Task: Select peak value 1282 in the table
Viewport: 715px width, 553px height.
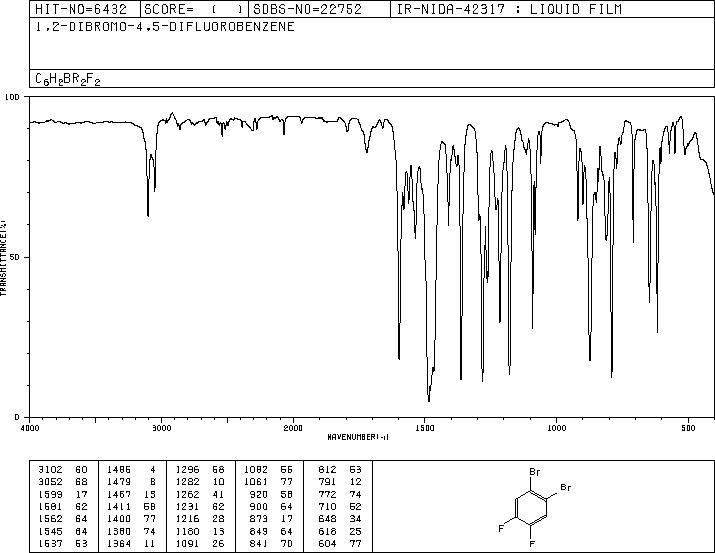Action: click(x=187, y=482)
